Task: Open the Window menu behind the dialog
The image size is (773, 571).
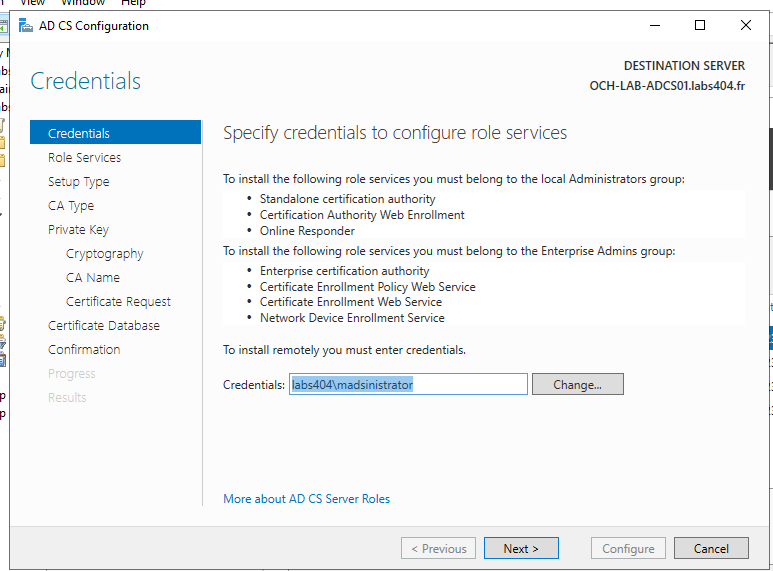Action: [x=83, y=3]
